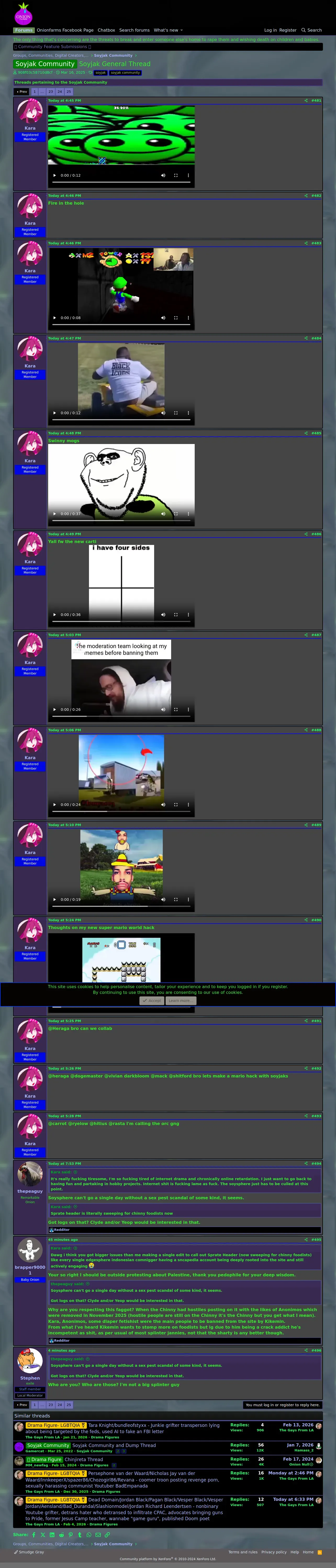
Task: Enter fullscreen on post #481 video
Action: click(176, 175)
